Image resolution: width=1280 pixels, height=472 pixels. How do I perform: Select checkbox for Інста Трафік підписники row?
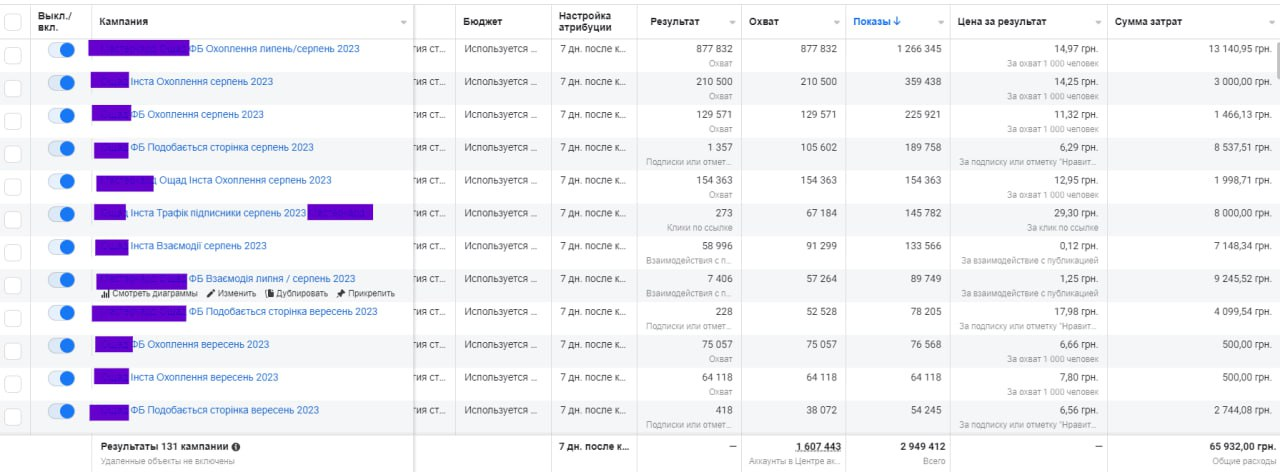13,220
